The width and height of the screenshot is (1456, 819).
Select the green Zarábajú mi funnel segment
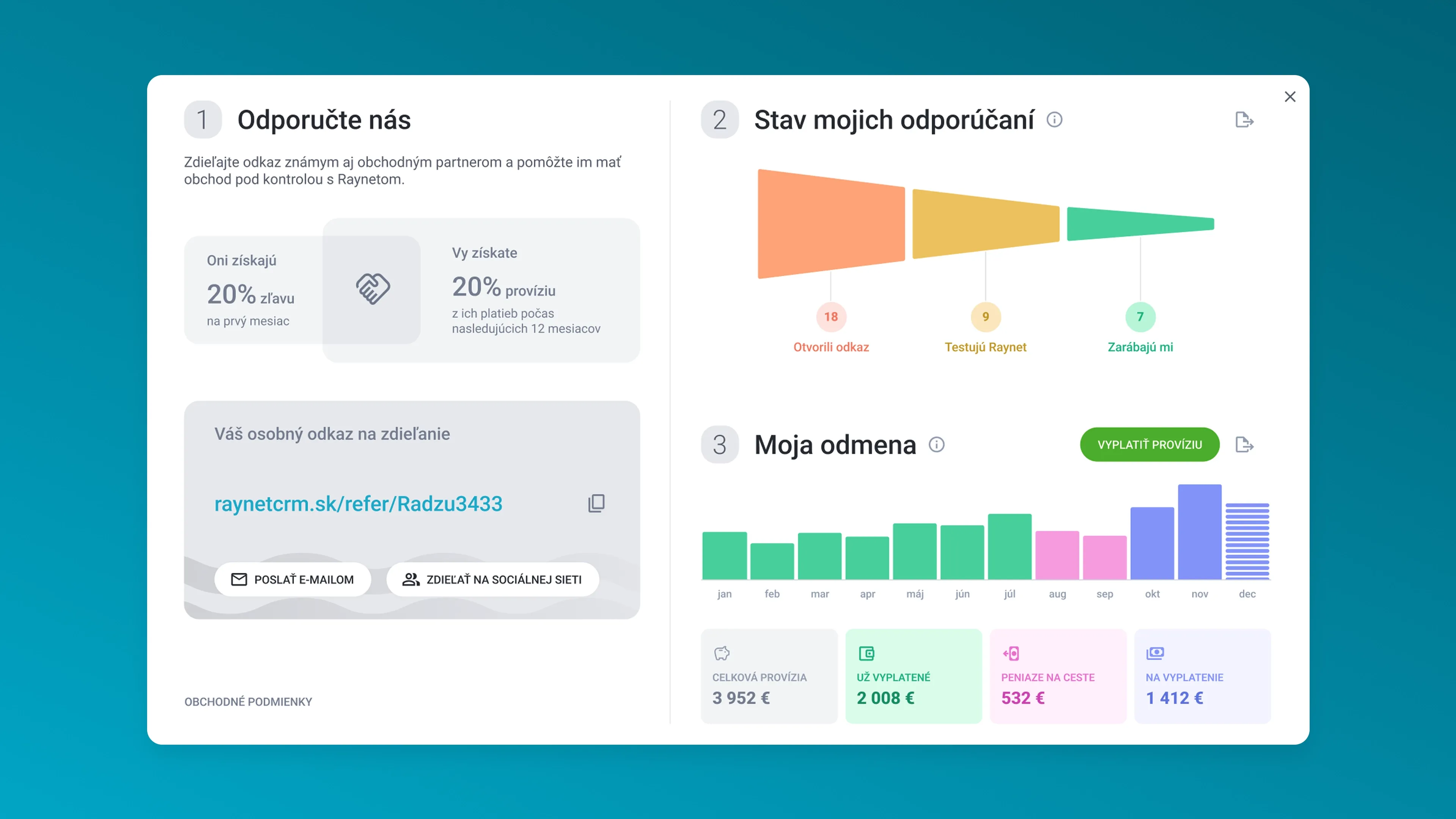coord(1140,224)
